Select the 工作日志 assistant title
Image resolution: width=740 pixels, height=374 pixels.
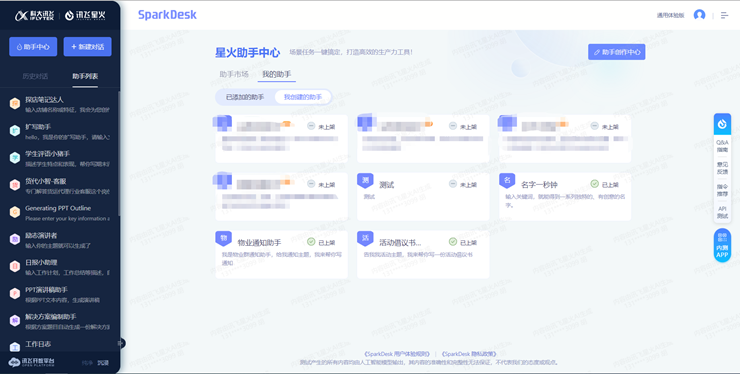38,344
